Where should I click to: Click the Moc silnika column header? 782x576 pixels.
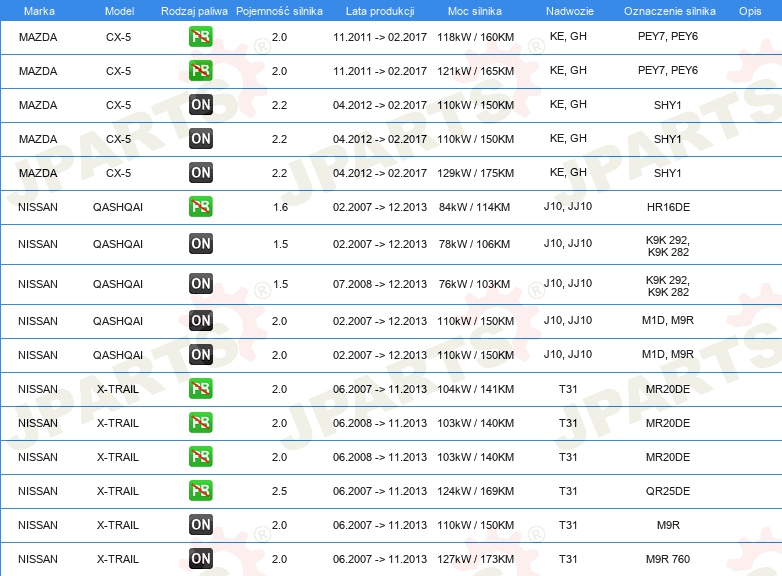click(475, 11)
